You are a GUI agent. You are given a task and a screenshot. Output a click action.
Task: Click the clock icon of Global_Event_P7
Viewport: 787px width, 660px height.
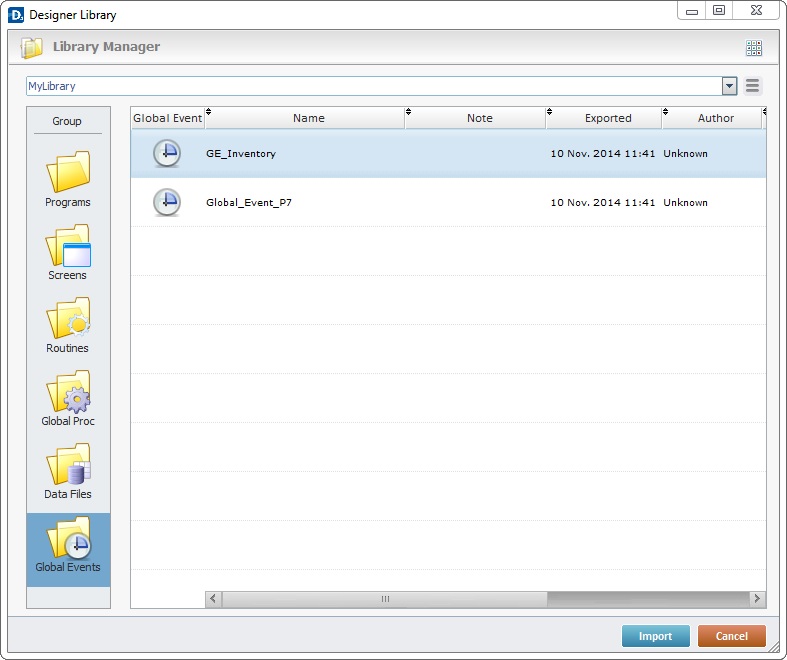(167, 202)
